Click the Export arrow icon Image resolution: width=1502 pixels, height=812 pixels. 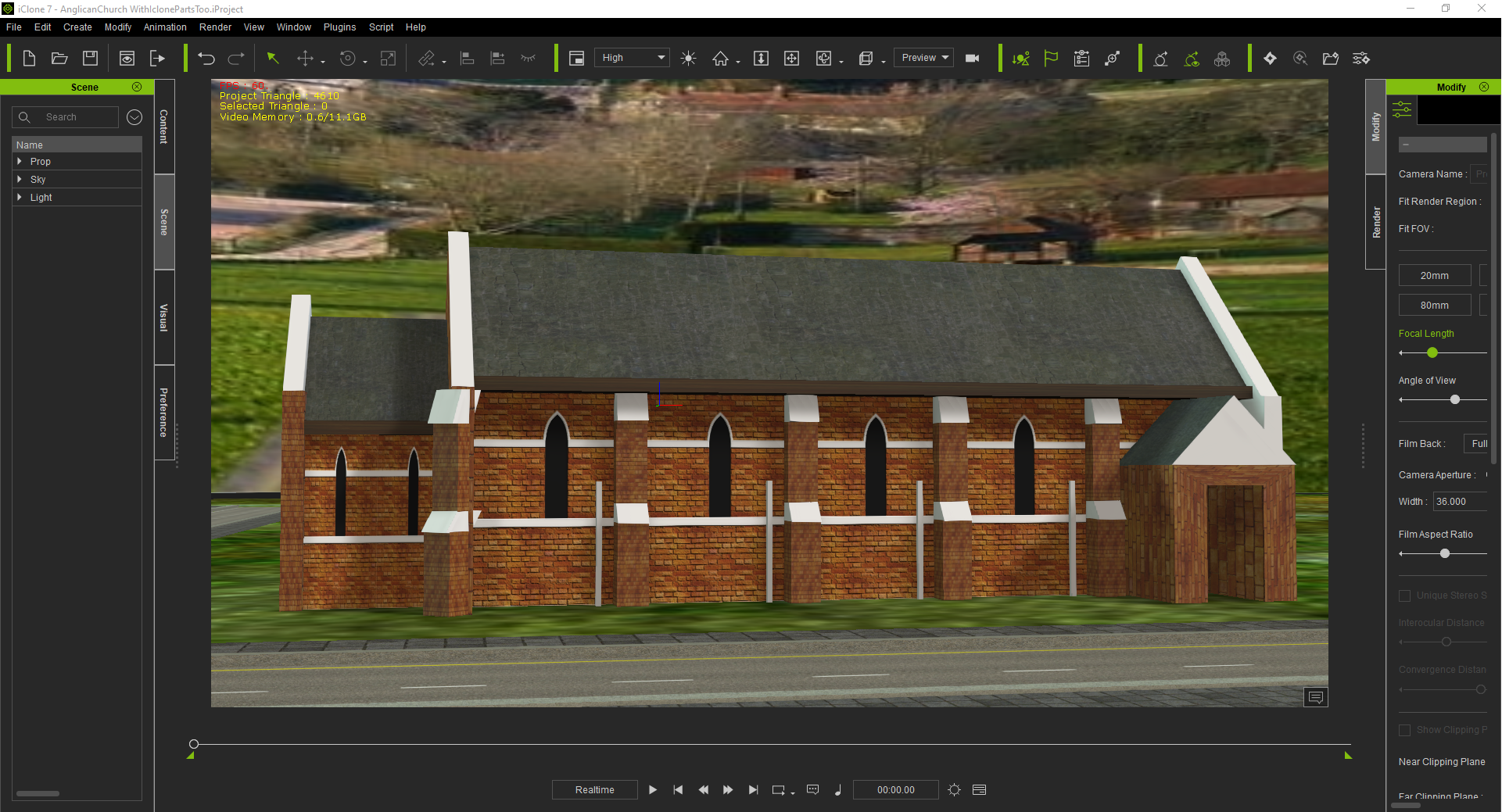coord(157,58)
